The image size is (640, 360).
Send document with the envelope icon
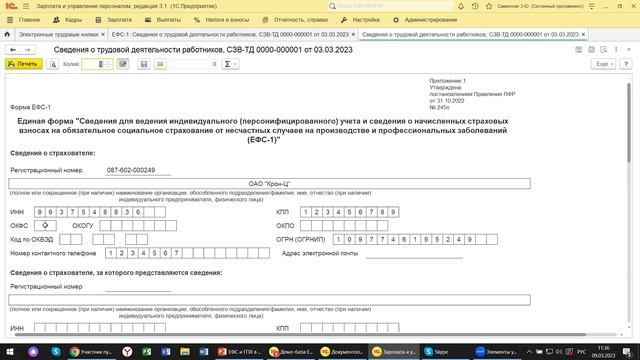point(160,64)
